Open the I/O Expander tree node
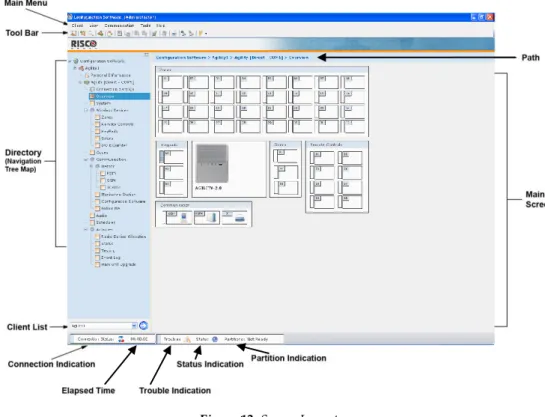The image size is (545, 417). click(x=114, y=145)
